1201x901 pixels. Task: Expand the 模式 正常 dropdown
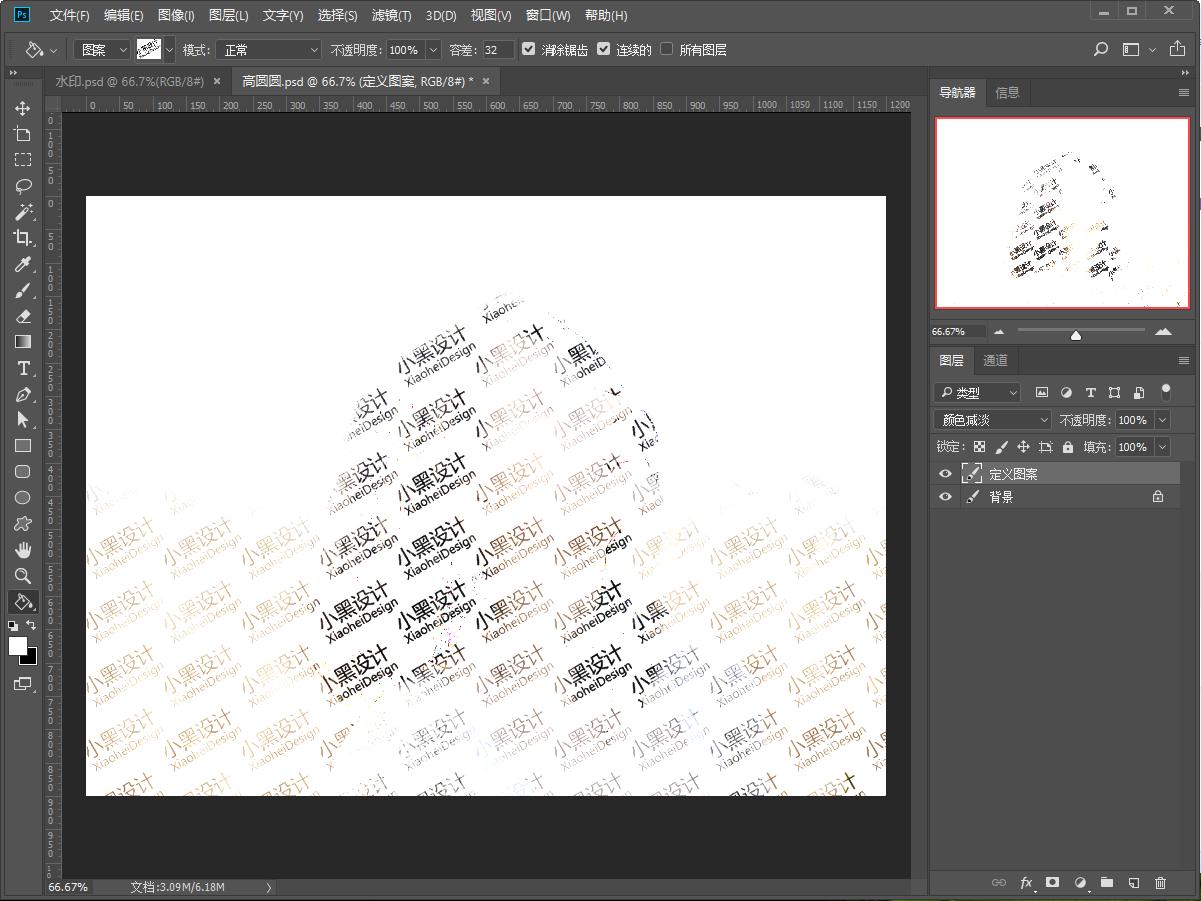(x=269, y=49)
